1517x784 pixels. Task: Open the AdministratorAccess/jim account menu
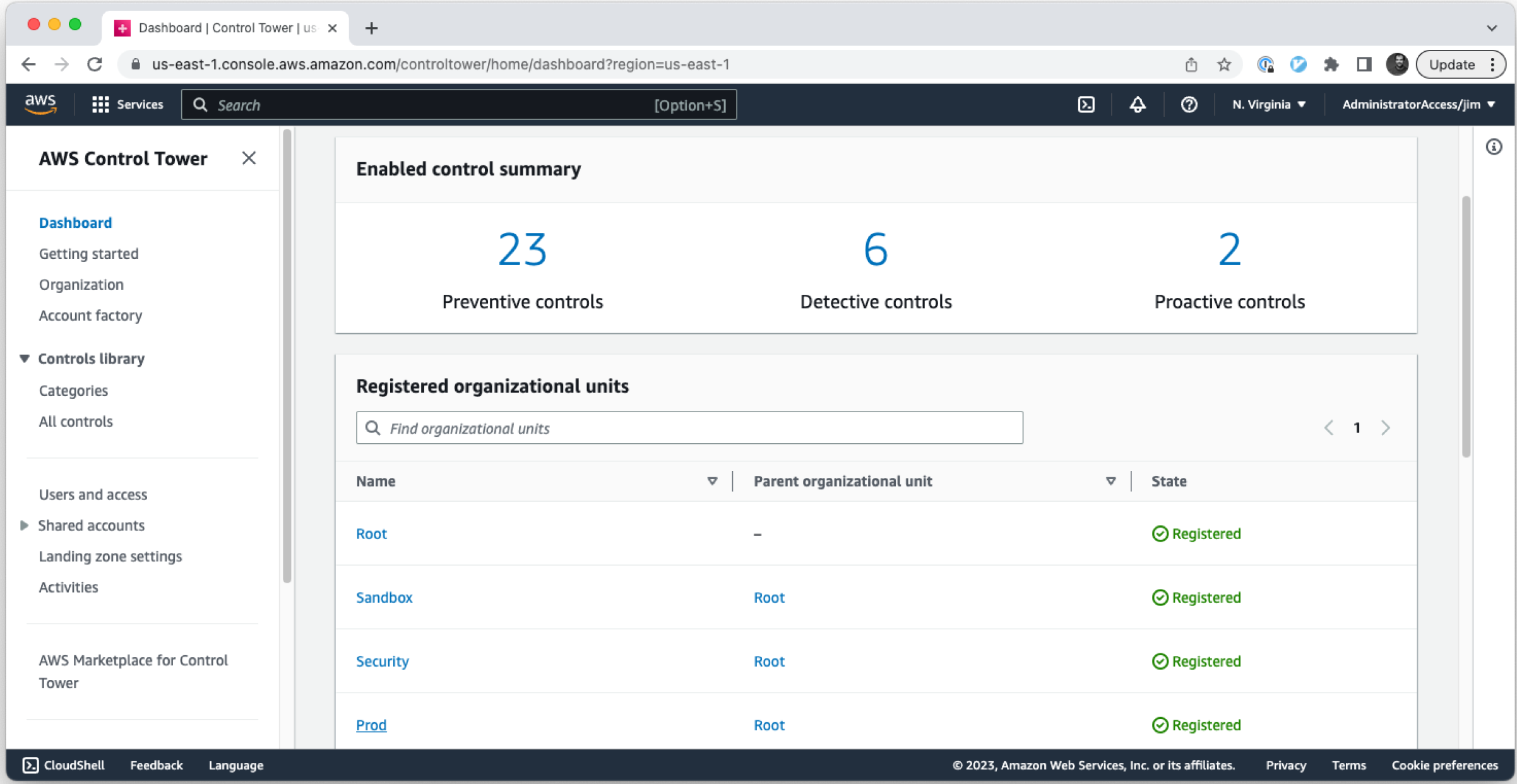point(1419,105)
